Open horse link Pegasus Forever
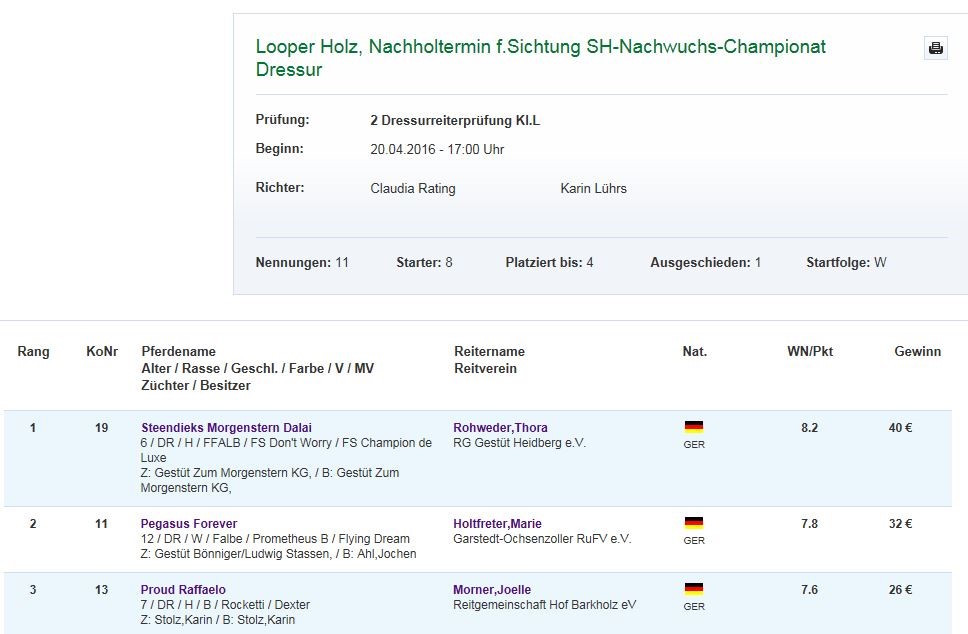The height and width of the screenshot is (634, 968). click(x=189, y=524)
